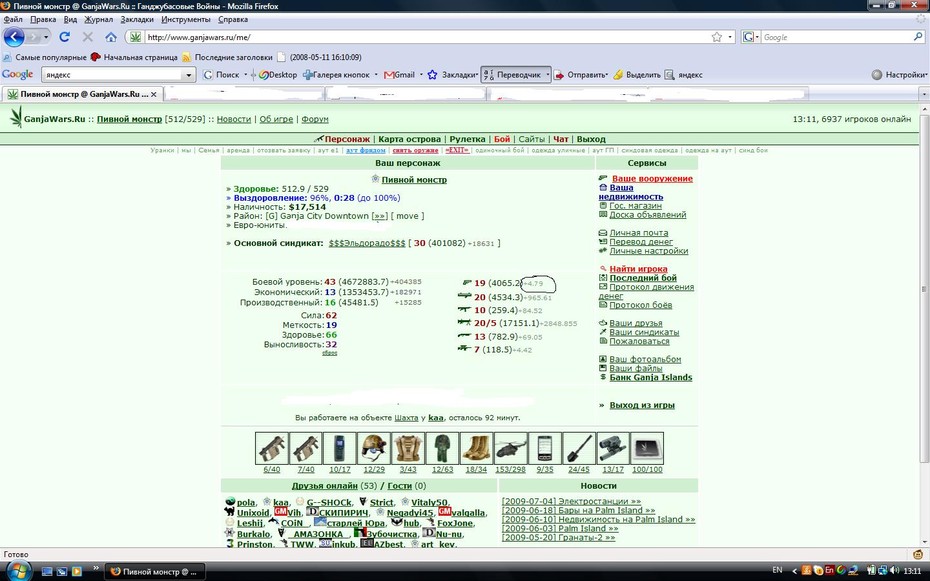Close the Пивной монстр tab
The height and width of the screenshot is (581, 930).
(x=154, y=94)
